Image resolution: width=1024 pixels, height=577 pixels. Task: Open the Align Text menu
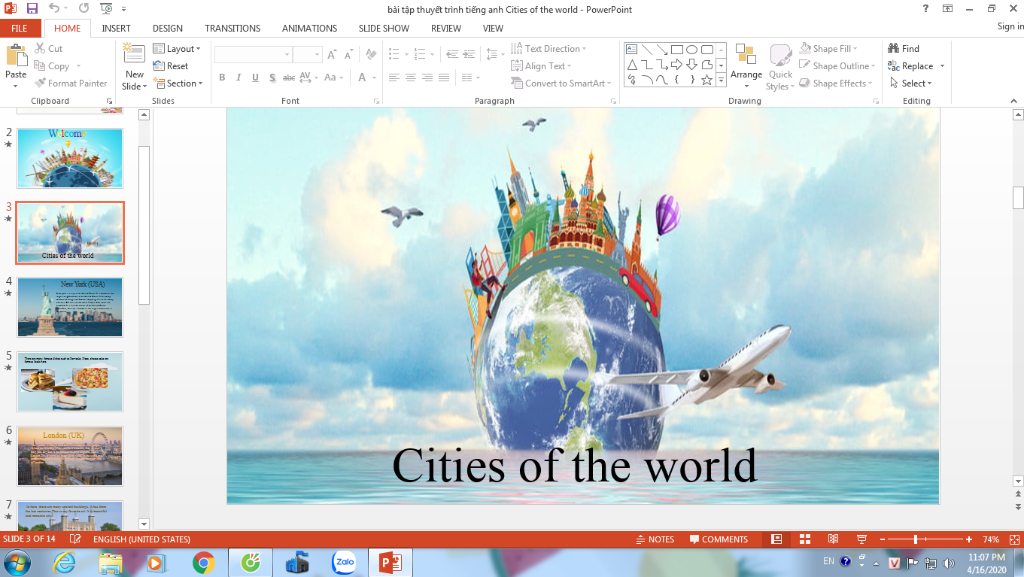[x=541, y=66]
